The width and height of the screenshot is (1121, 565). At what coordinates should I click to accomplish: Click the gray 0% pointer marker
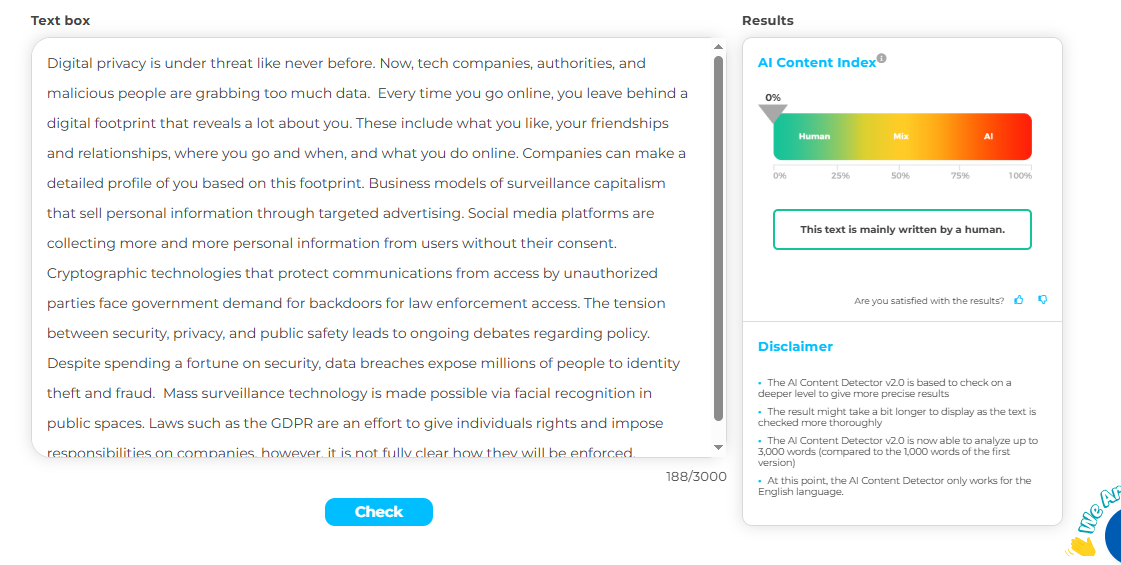pos(772,113)
